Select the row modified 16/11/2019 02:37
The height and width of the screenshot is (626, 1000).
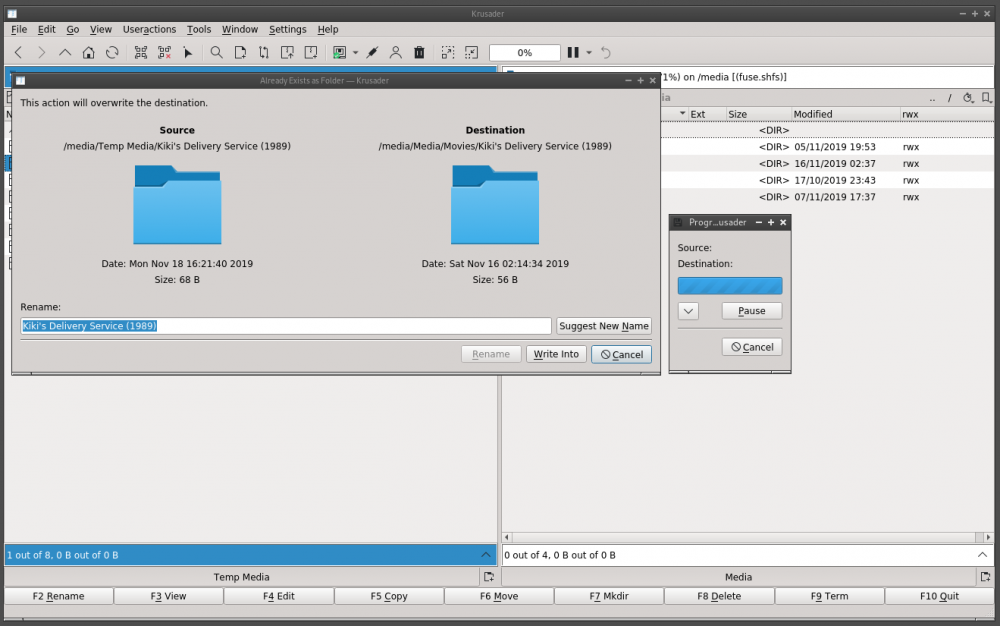coord(827,163)
